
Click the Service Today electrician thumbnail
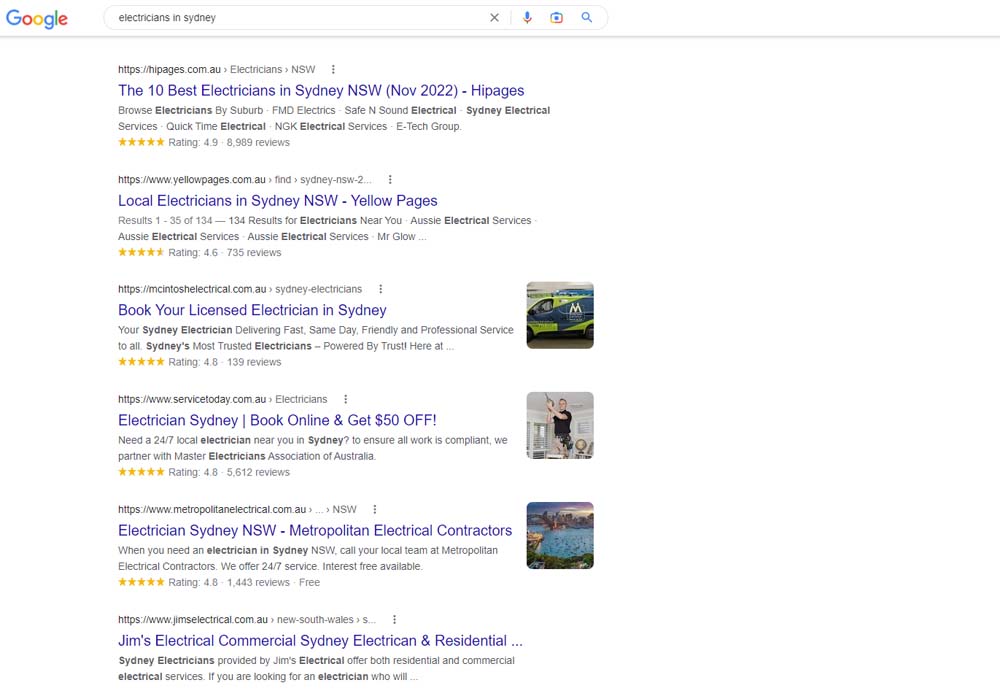point(560,425)
